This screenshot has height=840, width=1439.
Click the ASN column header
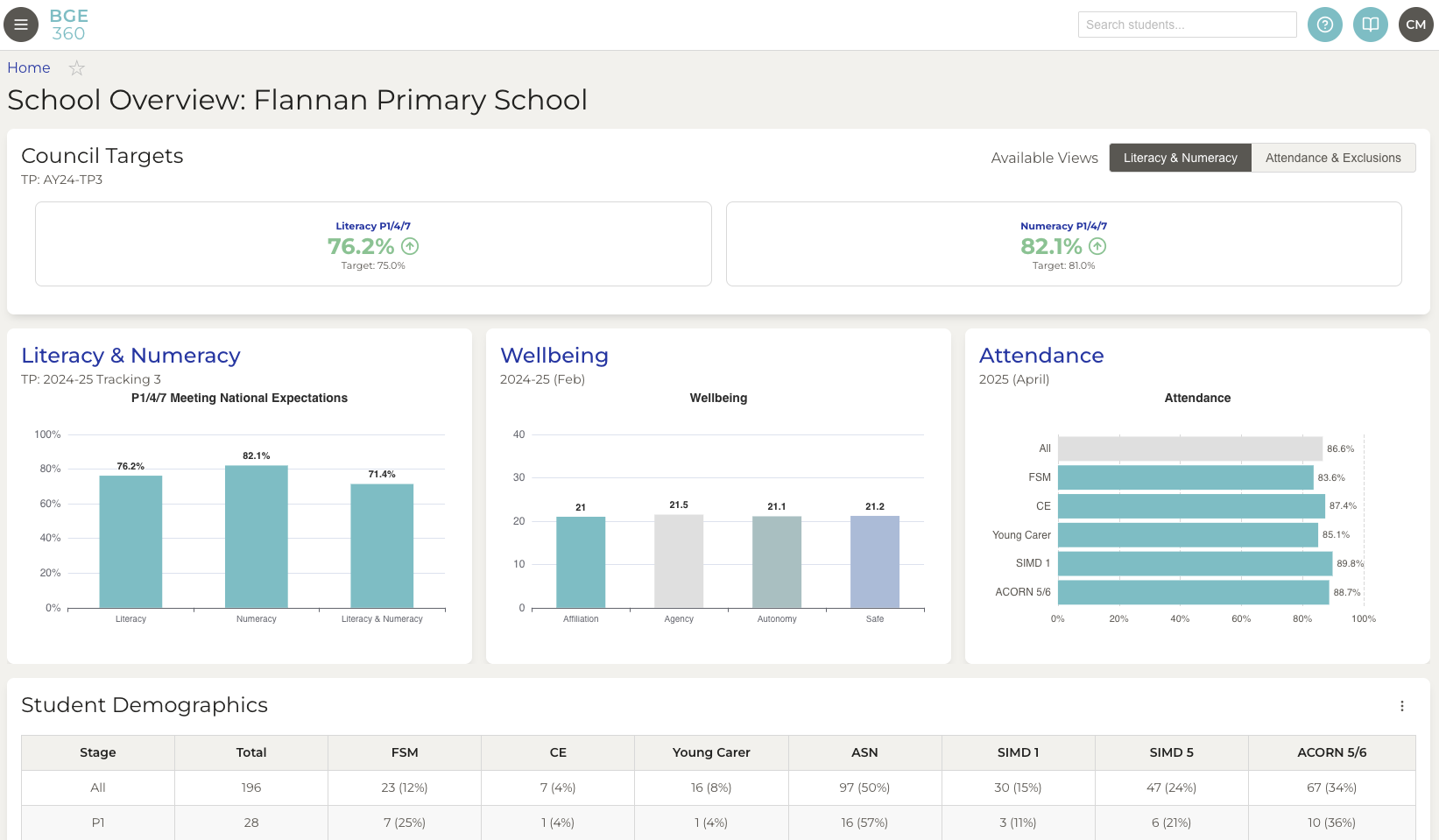pyautogui.click(x=864, y=752)
